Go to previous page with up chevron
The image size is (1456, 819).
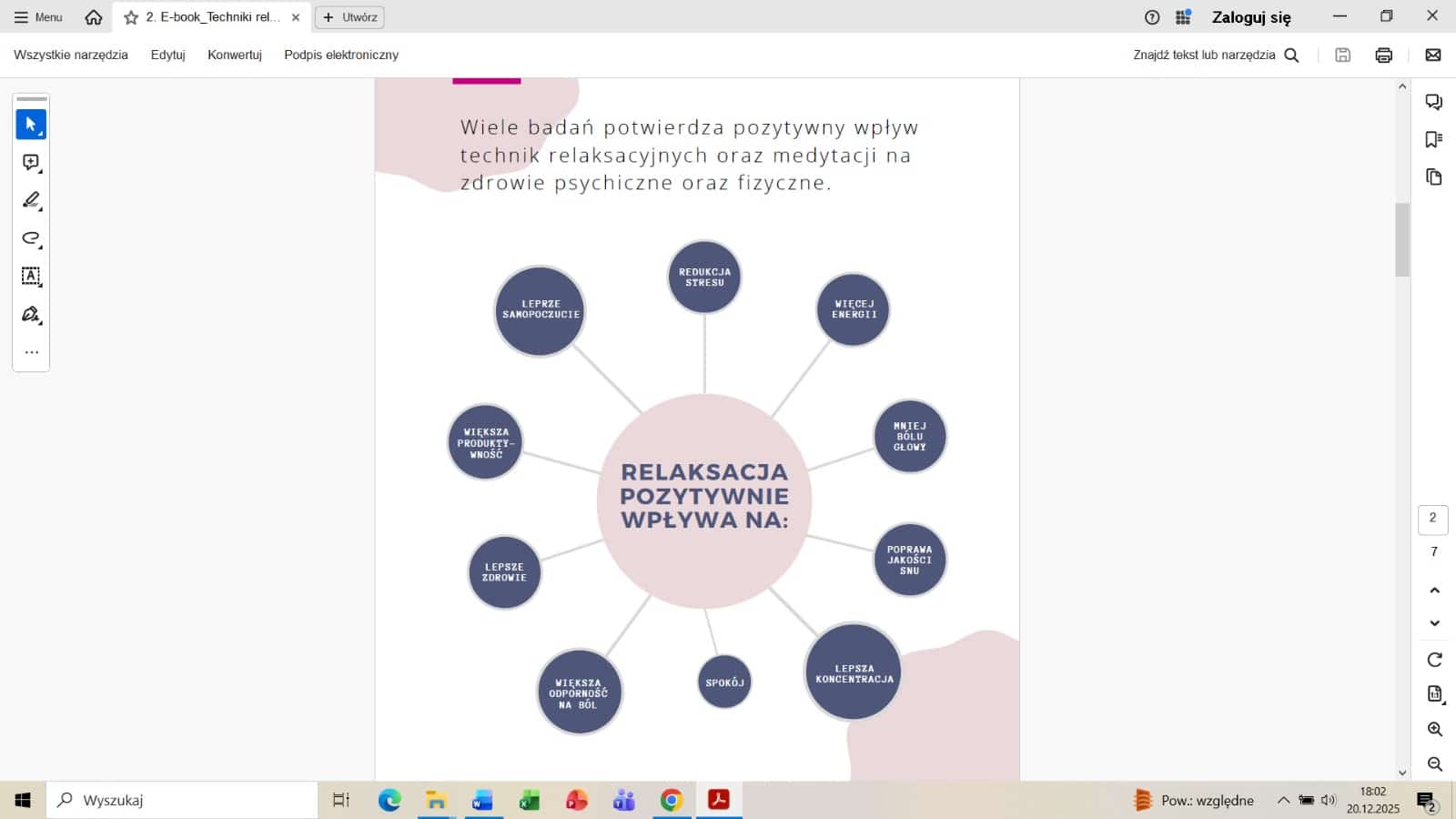[1434, 591]
